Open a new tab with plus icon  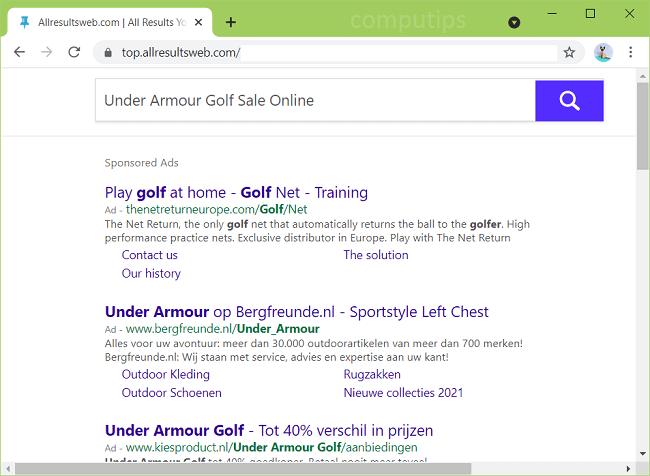pyautogui.click(x=231, y=21)
